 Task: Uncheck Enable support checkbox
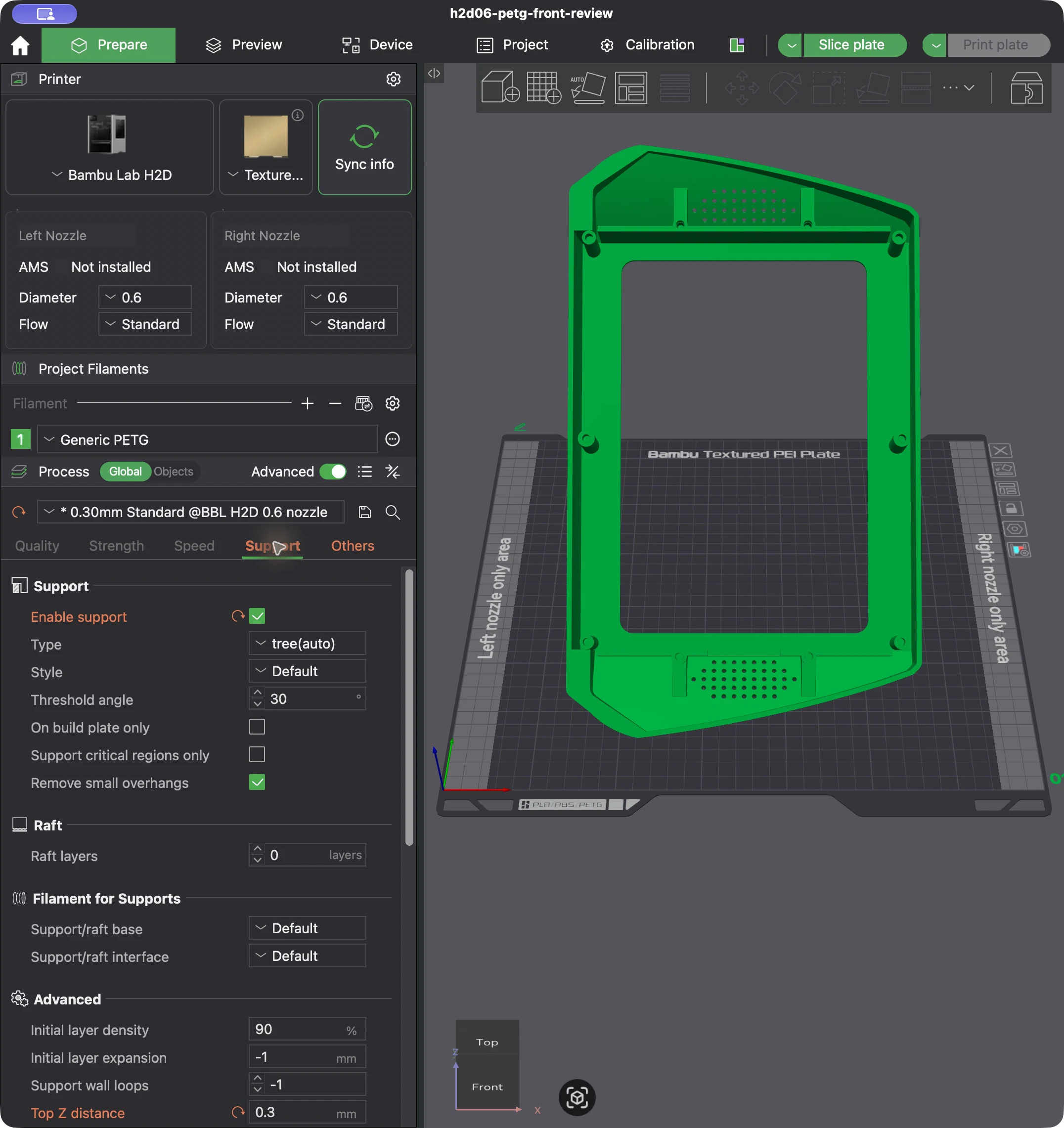coord(257,616)
